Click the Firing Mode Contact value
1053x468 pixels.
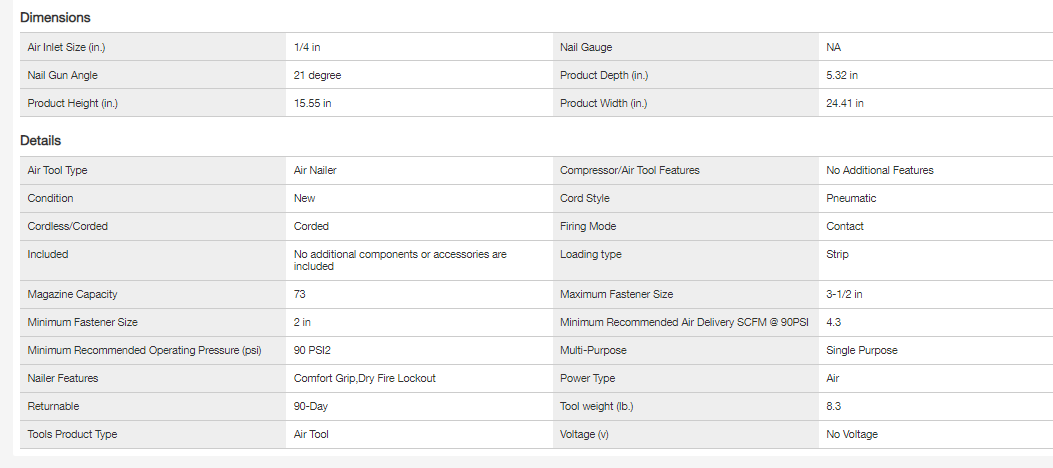[845, 226]
